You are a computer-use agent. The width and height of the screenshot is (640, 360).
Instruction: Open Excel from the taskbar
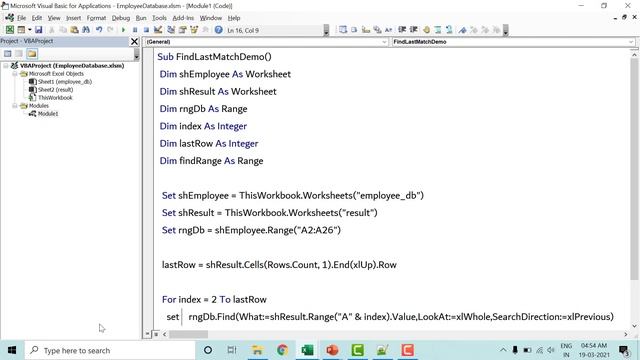307,350
